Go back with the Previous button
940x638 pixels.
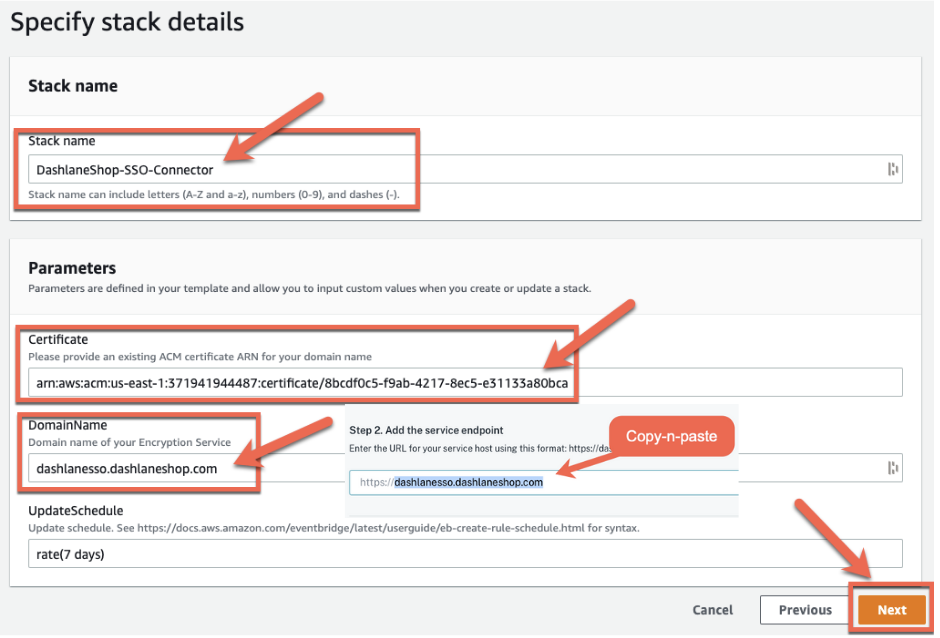point(805,610)
